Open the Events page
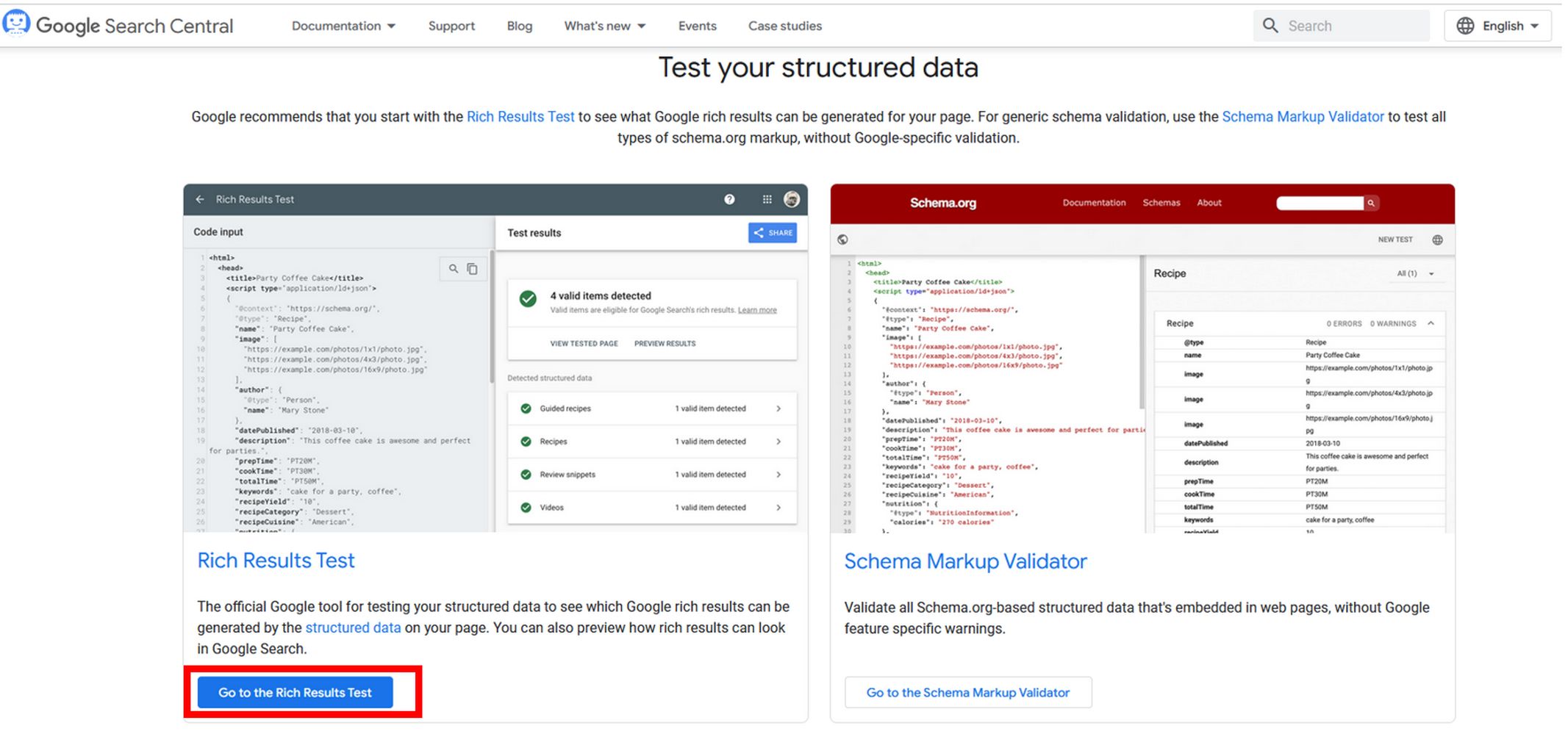The width and height of the screenshot is (1568, 734). [x=697, y=26]
